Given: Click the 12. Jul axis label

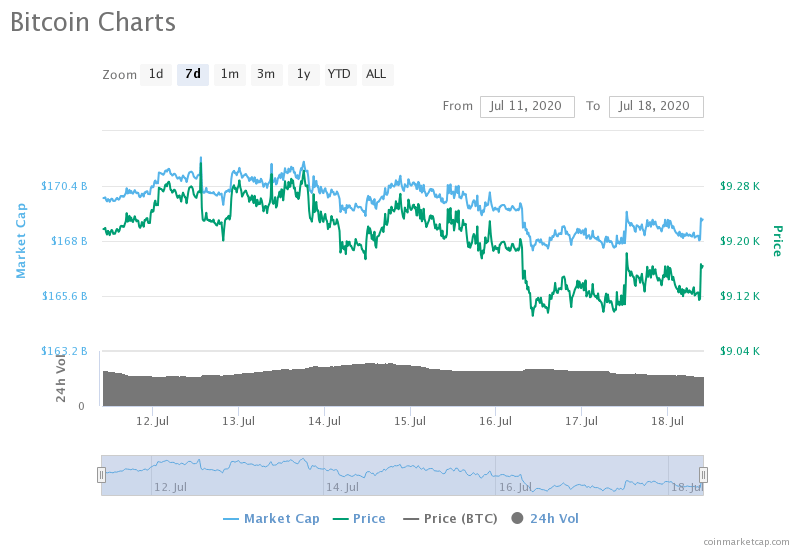Looking at the screenshot, I should tap(152, 421).
